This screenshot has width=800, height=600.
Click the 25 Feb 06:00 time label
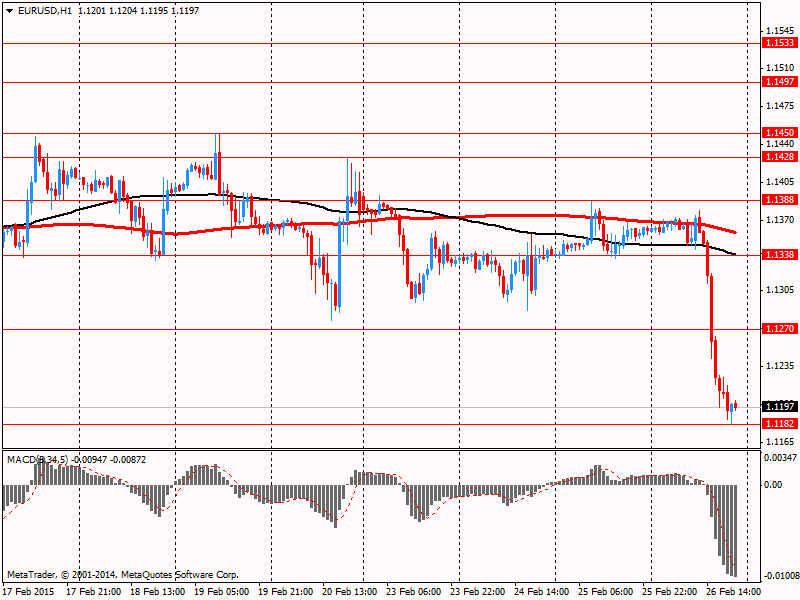(606, 592)
